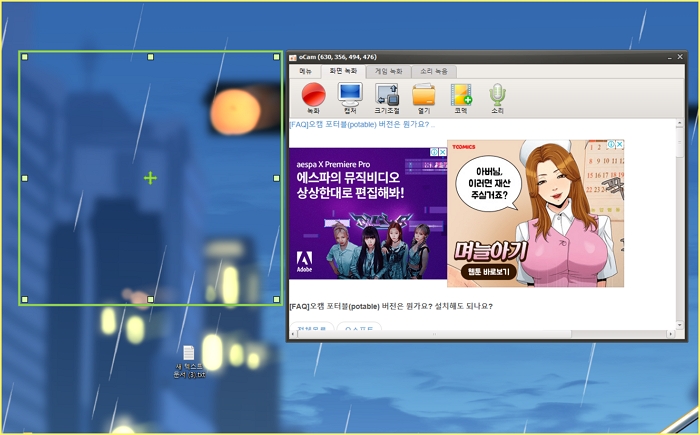Select the 새 텍스트 문서 (3).txt desktop file
The height and width of the screenshot is (435, 700).
(189, 362)
